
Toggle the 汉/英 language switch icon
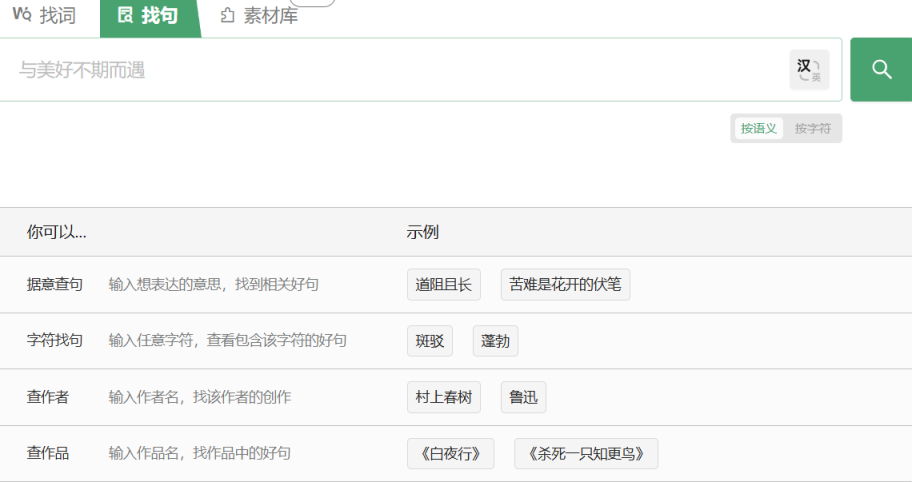tap(809, 69)
